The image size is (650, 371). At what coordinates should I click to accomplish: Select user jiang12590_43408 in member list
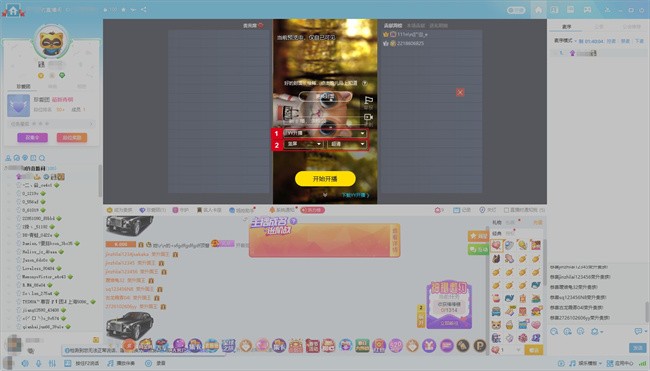41,310
